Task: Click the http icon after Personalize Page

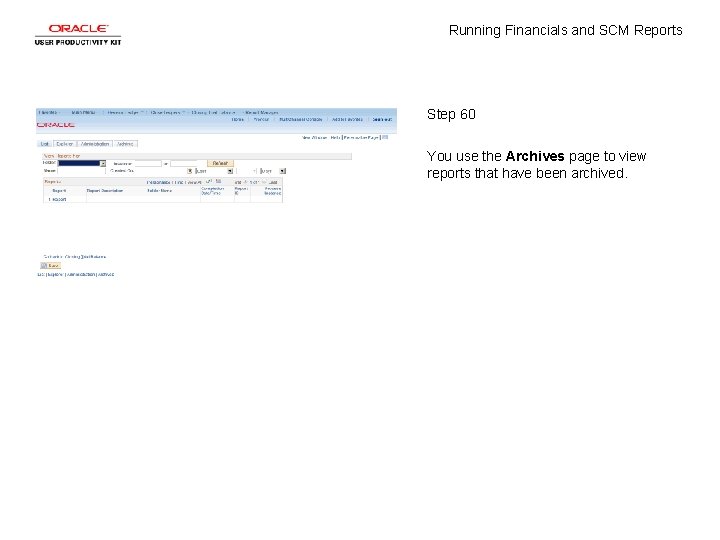Action: pyautogui.click(x=385, y=137)
